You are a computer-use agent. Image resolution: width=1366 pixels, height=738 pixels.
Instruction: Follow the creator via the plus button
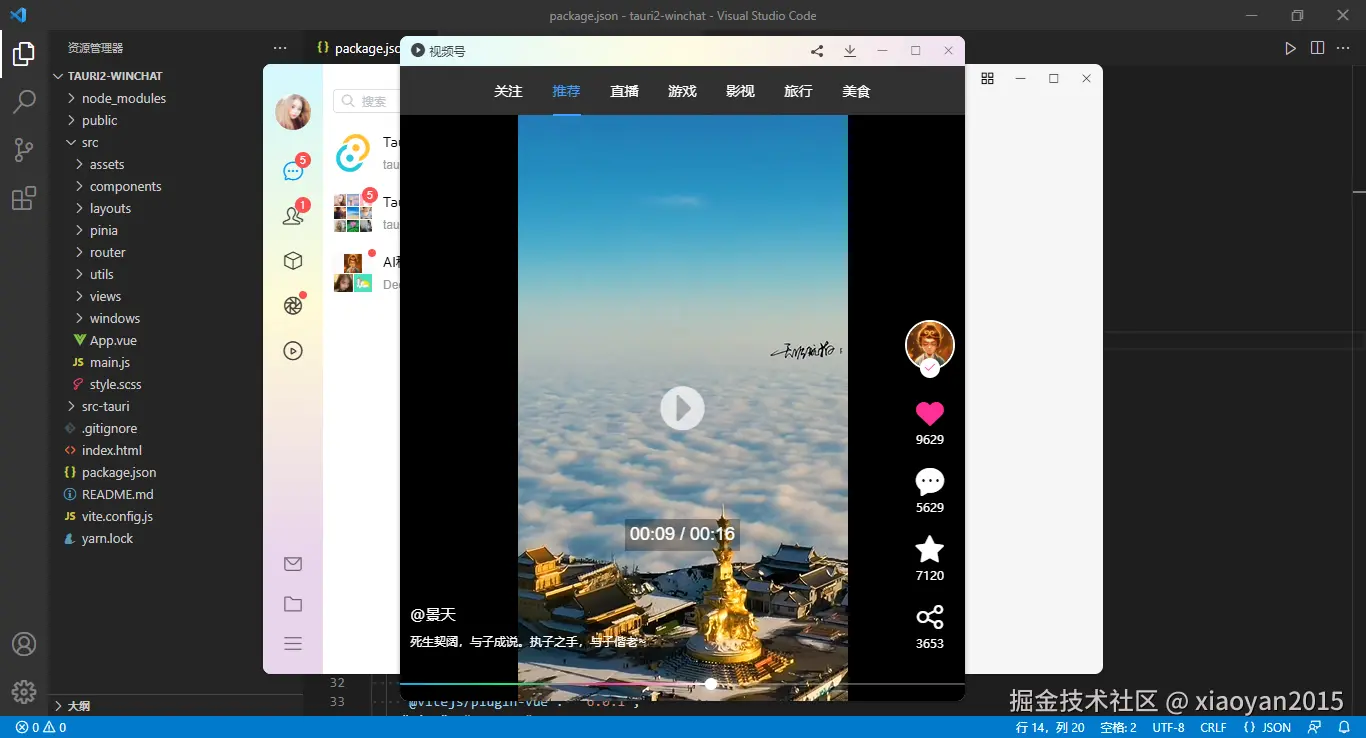tap(929, 369)
